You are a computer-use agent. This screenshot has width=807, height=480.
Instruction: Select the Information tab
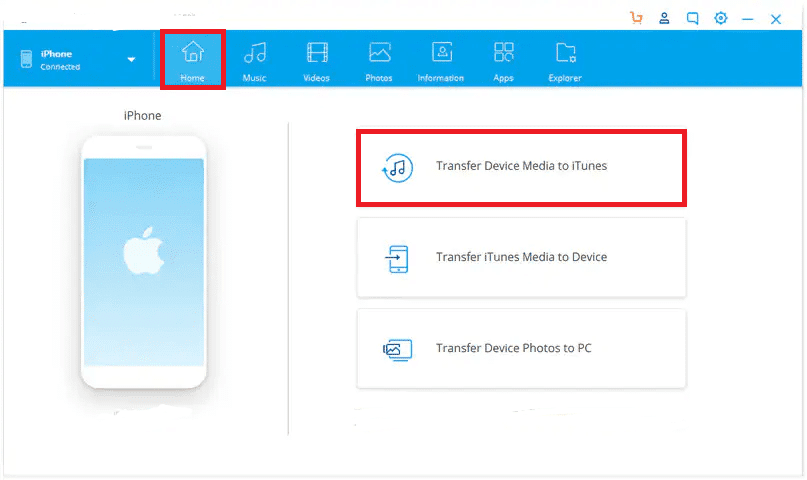point(441,61)
